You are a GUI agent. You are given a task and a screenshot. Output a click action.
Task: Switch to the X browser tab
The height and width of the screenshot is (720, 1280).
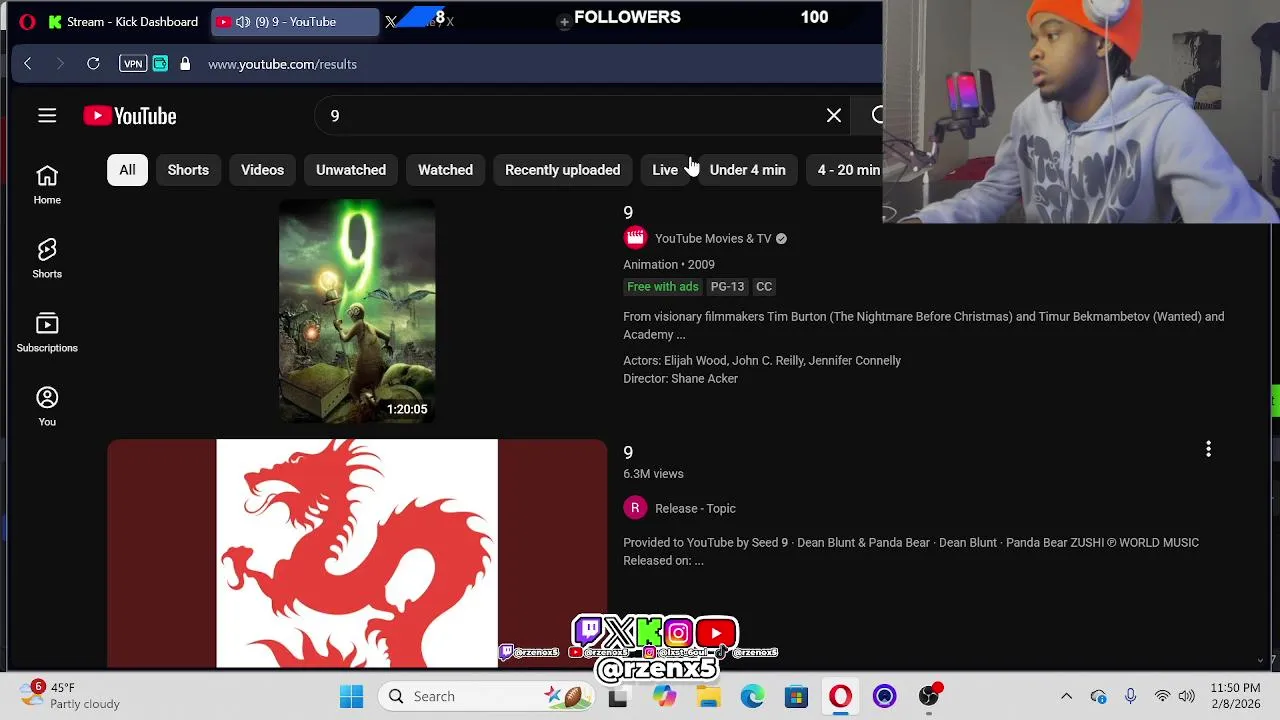point(420,21)
